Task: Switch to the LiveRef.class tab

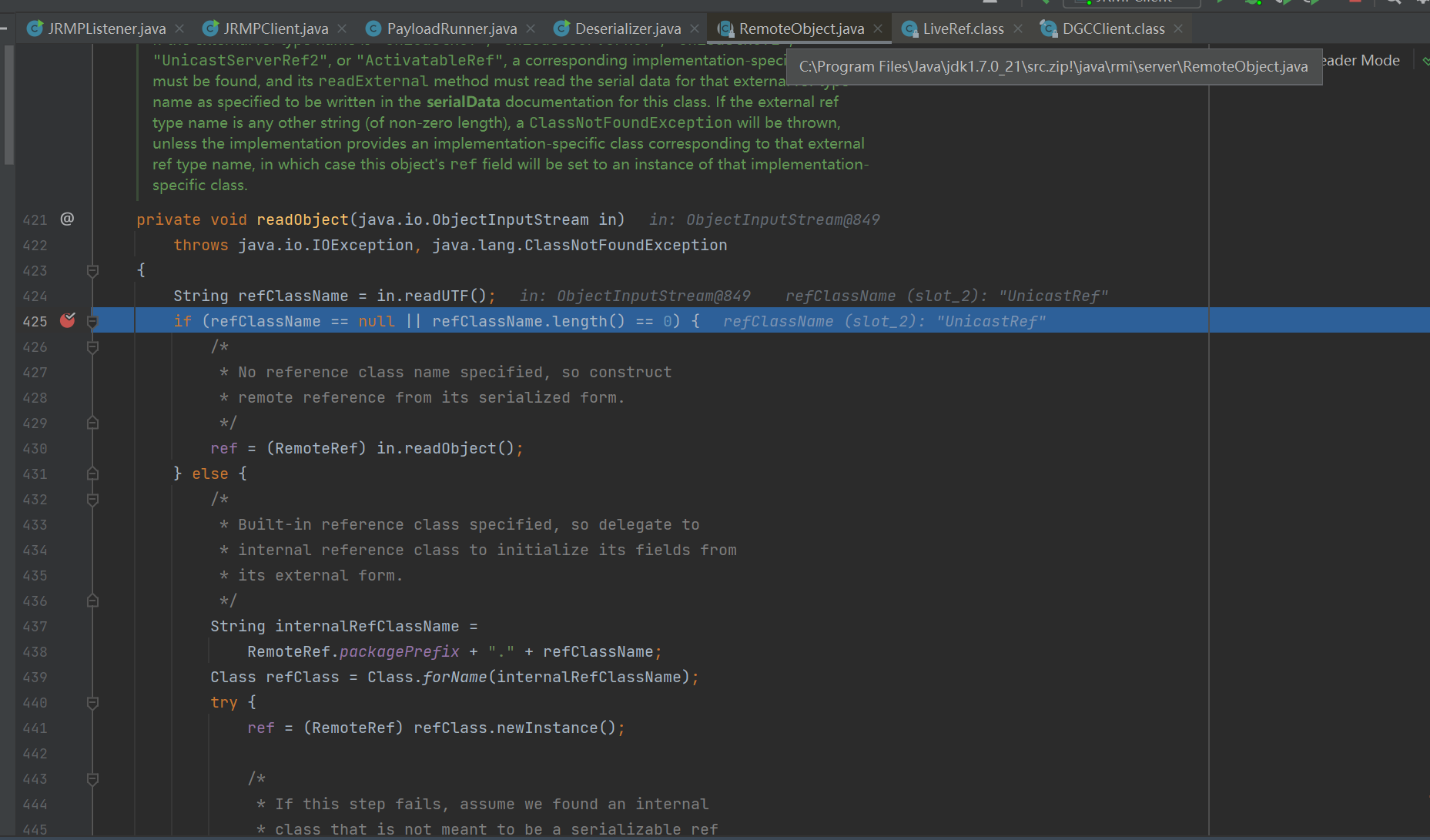Action: pos(963,28)
